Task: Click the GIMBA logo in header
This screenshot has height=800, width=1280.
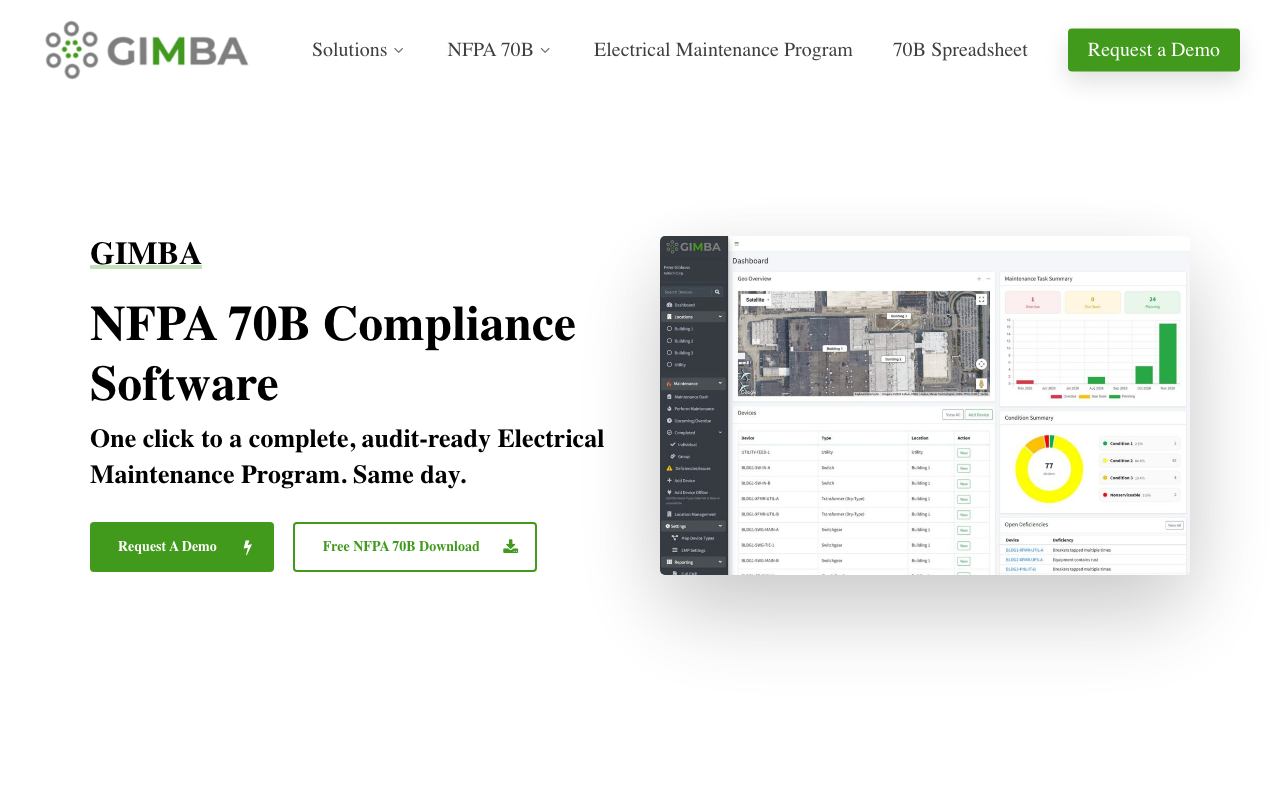Action: pyautogui.click(x=147, y=50)
